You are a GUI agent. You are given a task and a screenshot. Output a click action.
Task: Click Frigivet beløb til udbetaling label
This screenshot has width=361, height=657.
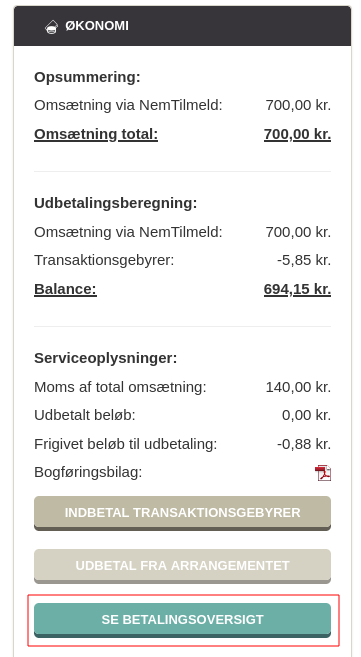tap(126, 444)
